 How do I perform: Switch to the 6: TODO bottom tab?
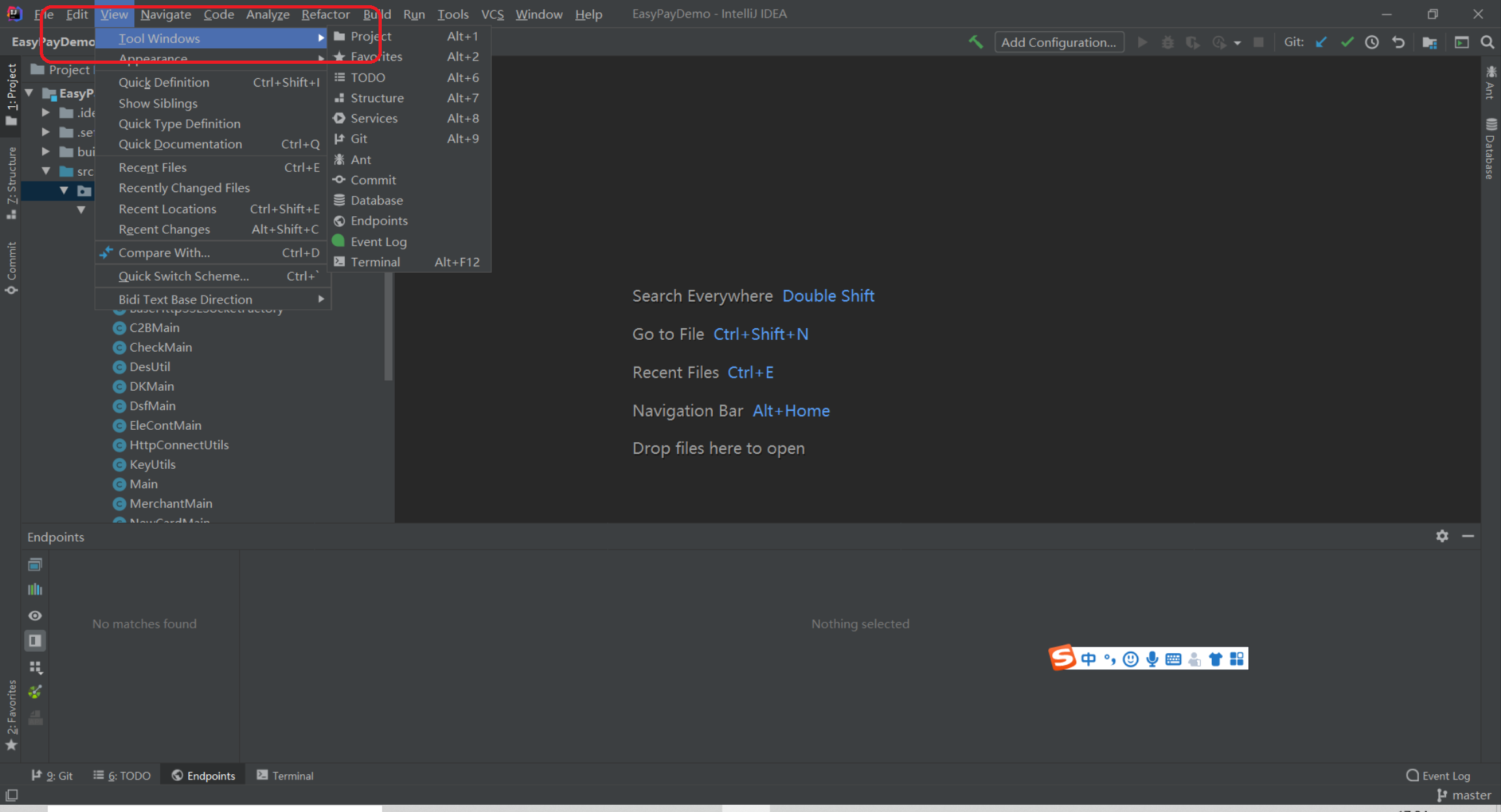[x=122, y=776]
